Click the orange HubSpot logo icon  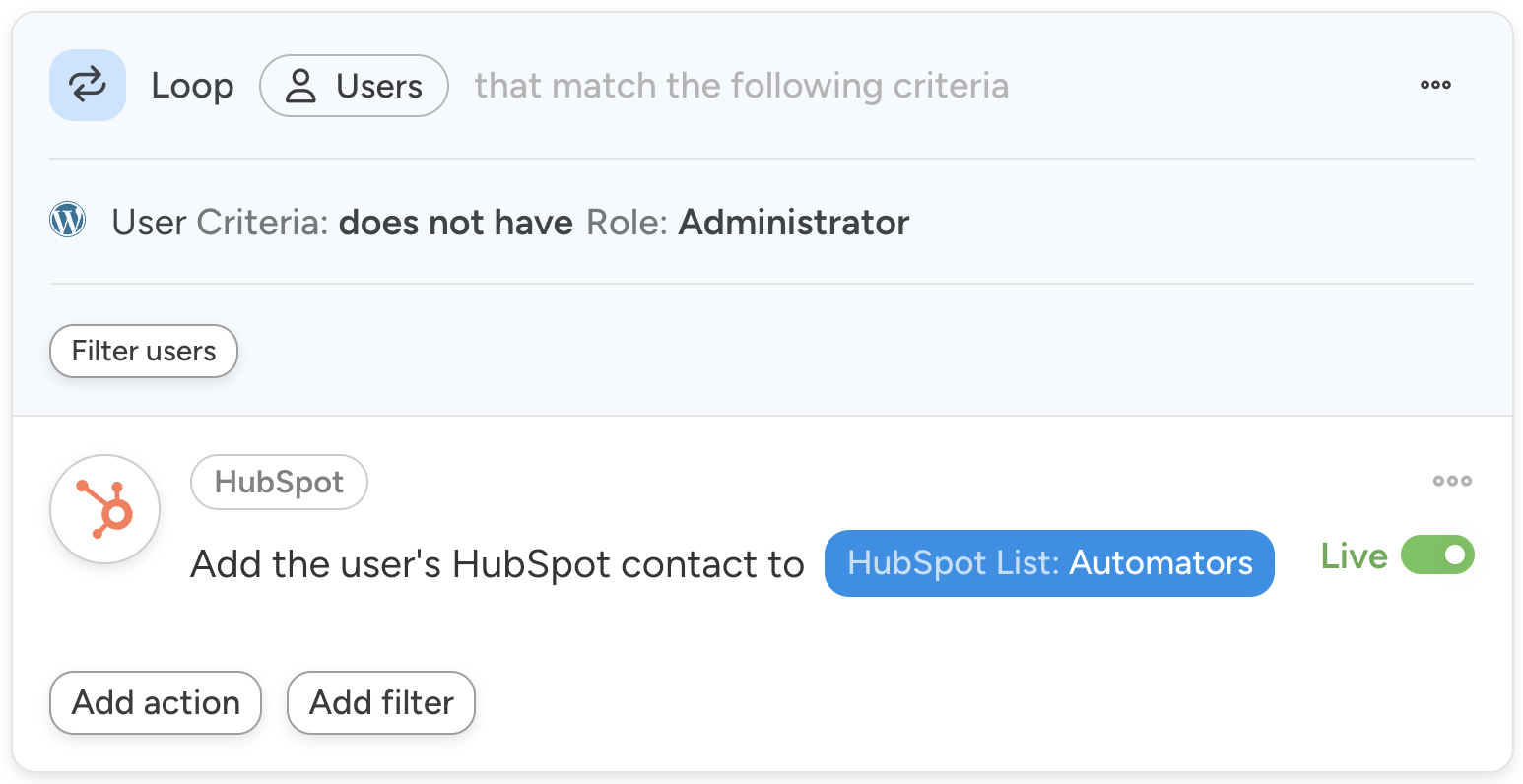pos(105,509)
